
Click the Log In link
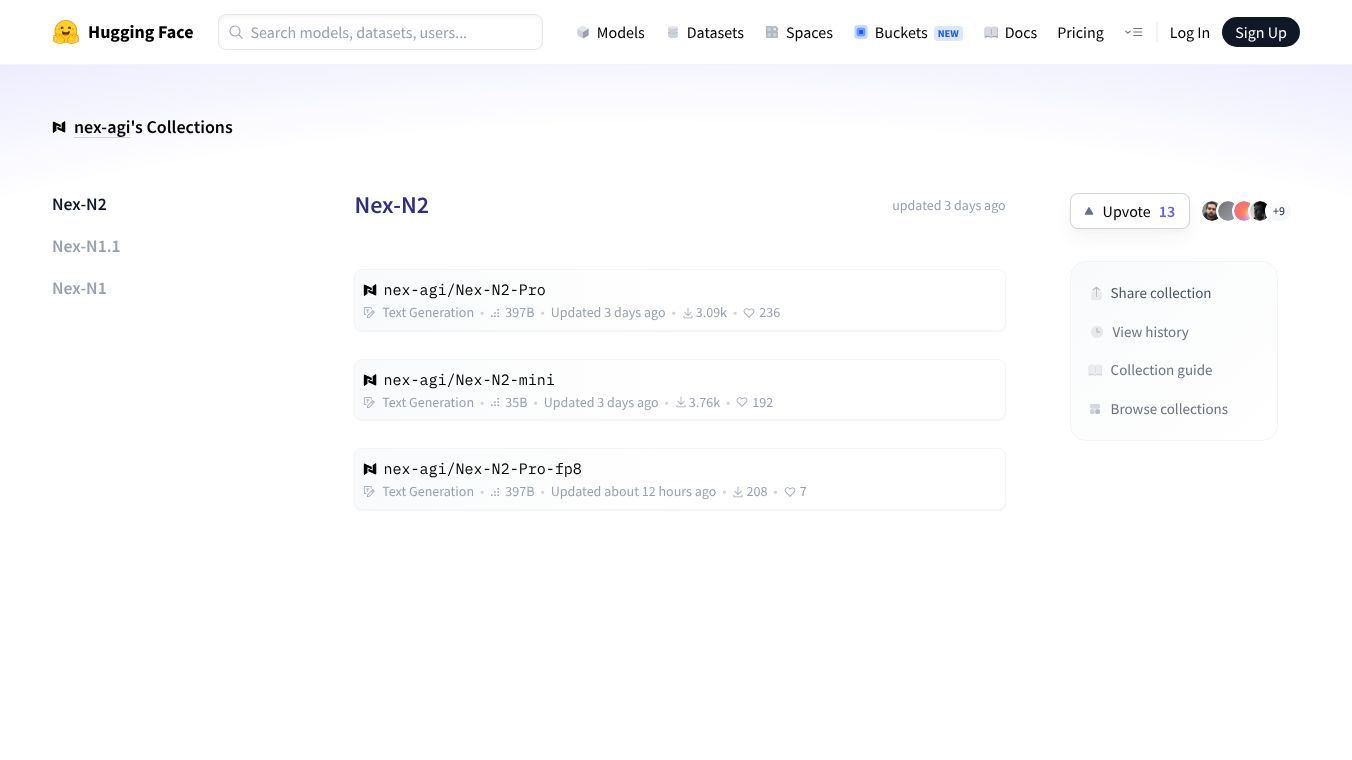point(1189,32)
